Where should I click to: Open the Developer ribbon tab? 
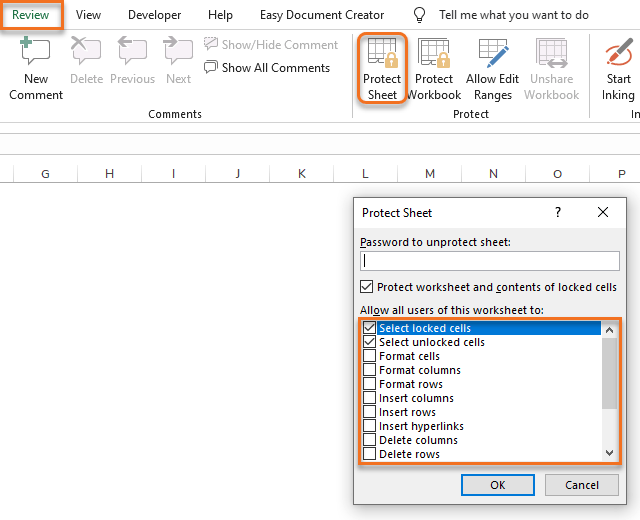pos(154,15)
